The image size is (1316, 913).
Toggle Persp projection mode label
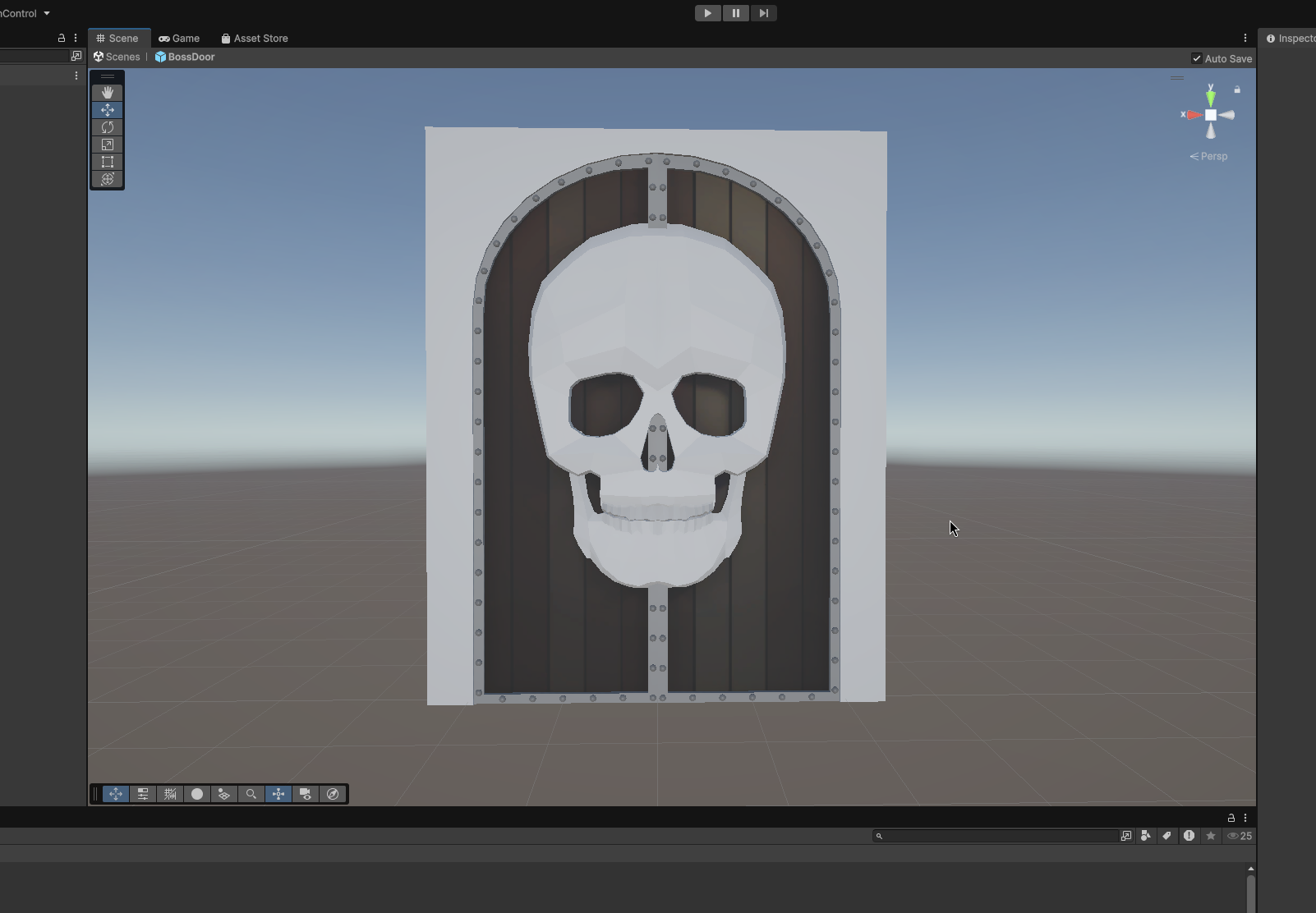tap(1209, 156)
